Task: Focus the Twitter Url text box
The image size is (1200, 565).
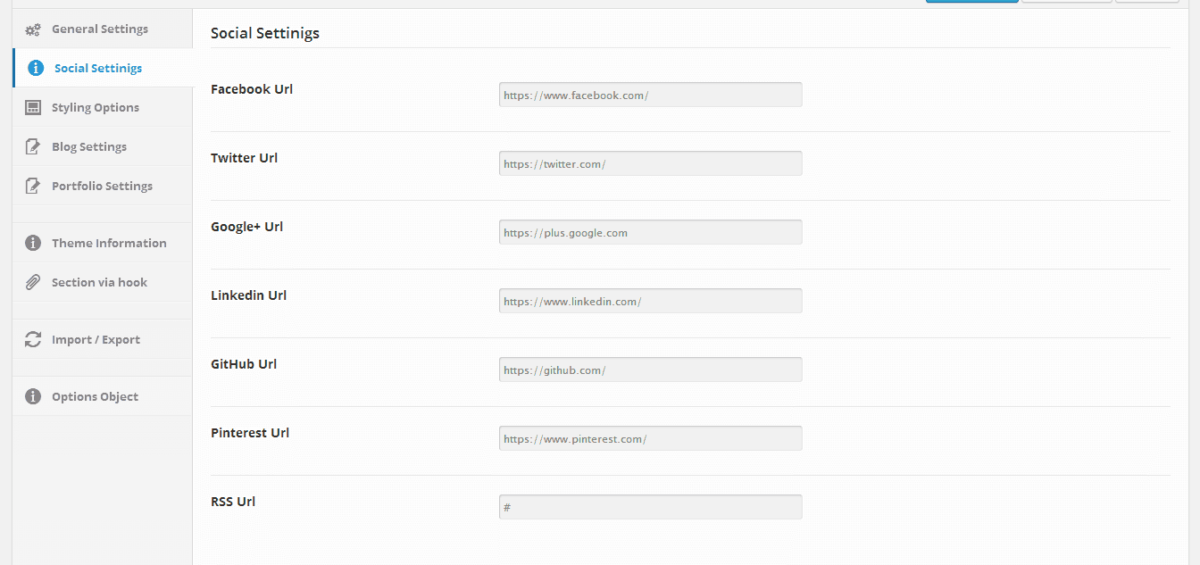Action: point(650,163)
